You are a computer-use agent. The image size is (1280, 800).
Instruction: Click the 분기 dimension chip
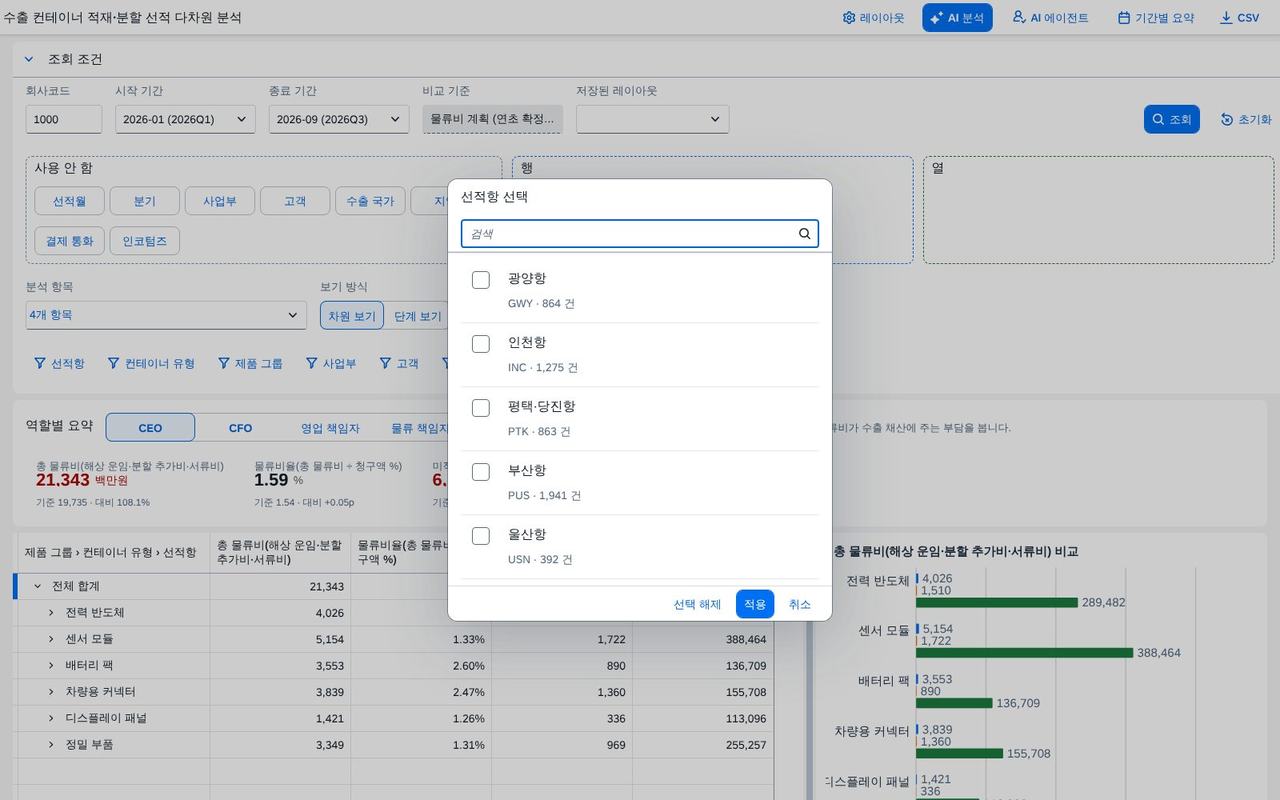145,201
